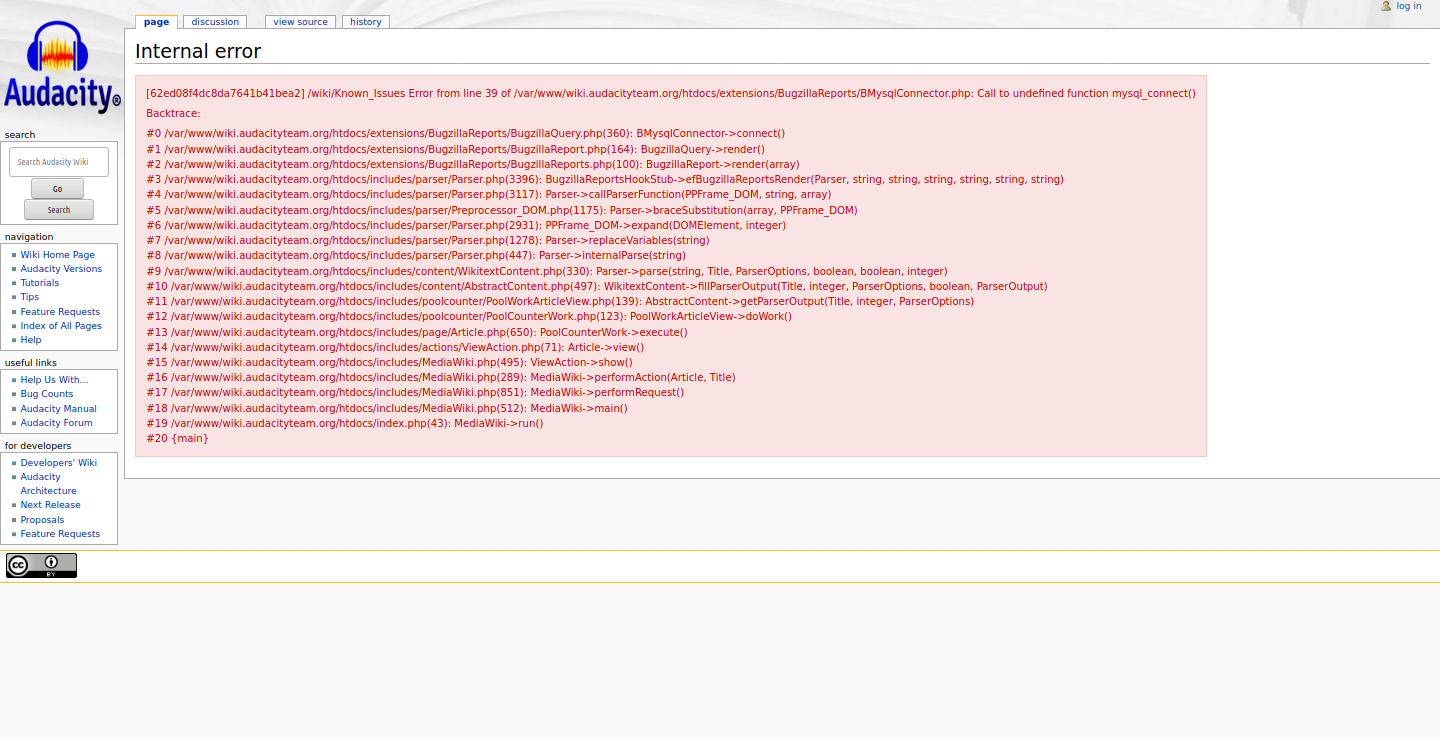The width and height of the screenshot is (1440, 739).
Task: Open Audacity Versions link
Action: tap(61, 269)
